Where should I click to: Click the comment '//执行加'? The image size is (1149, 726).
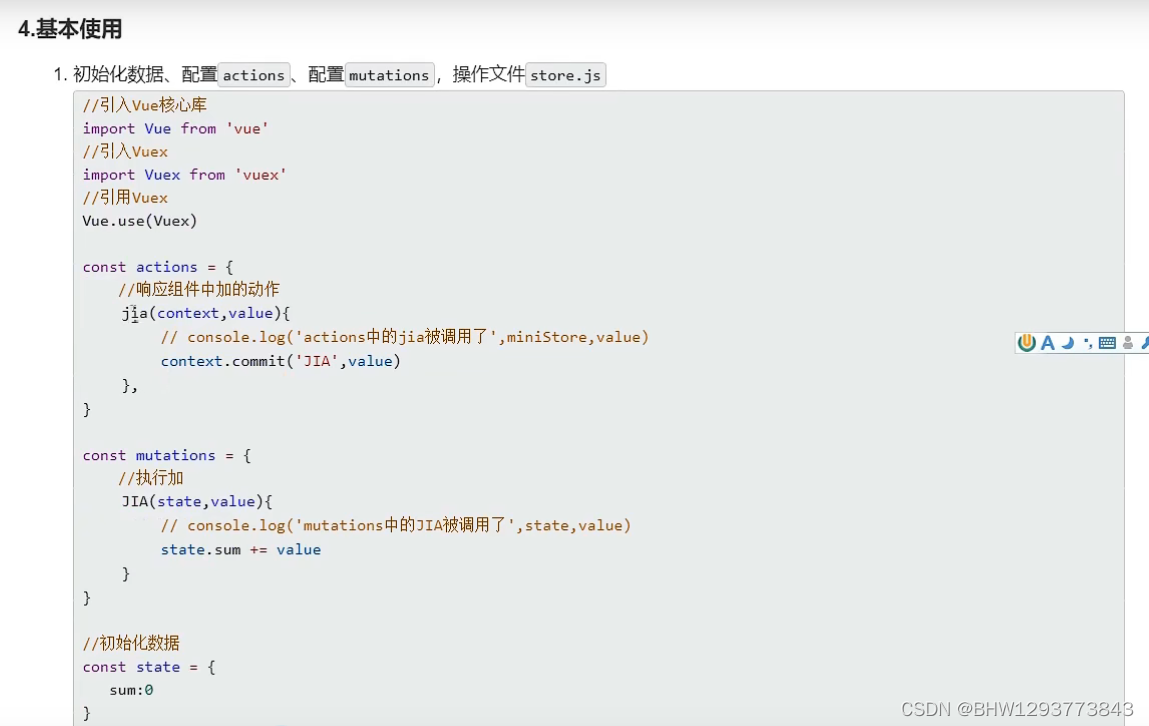coord(150,478)
